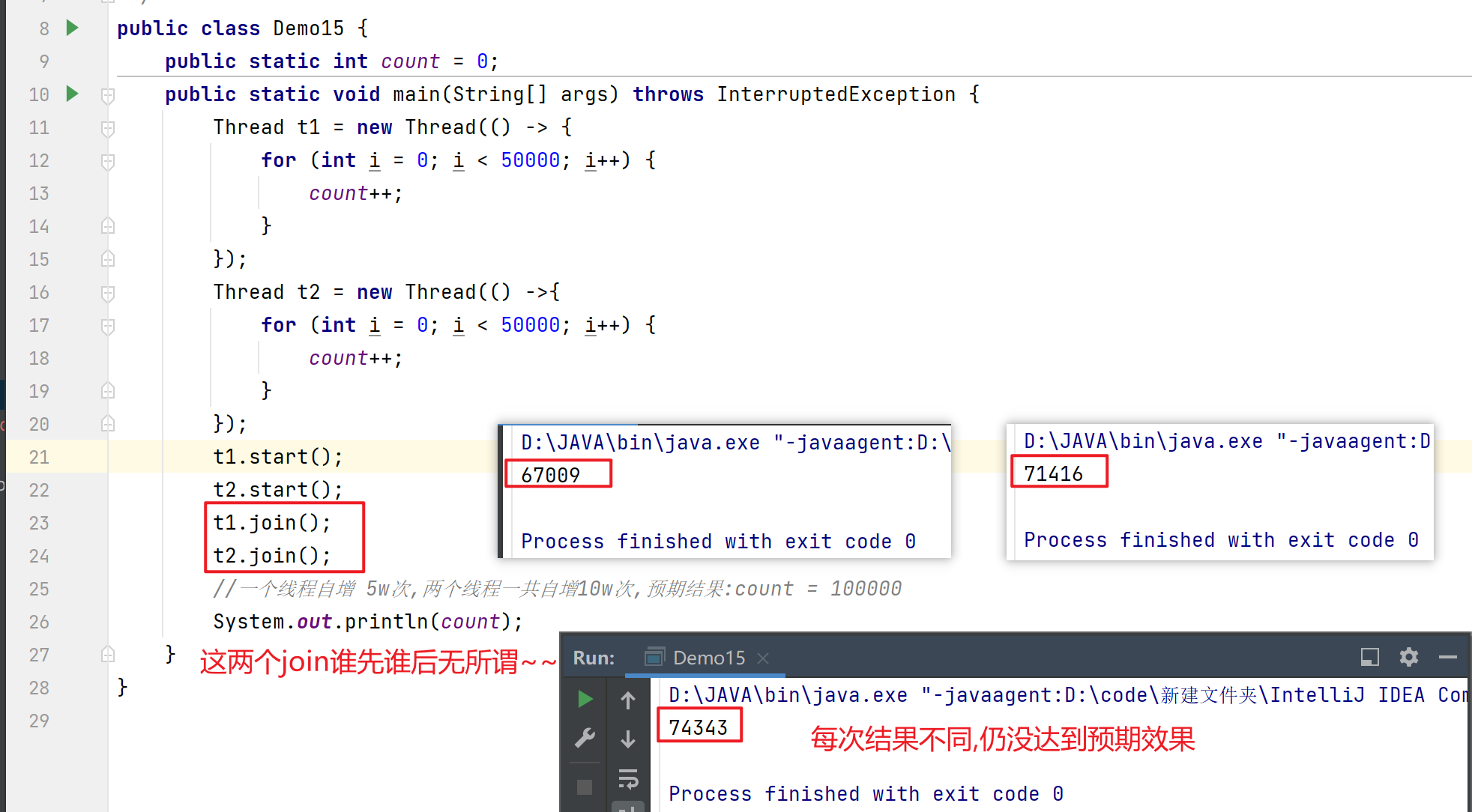Click run gutter icon beside main method
1472x812 pixels.
[x=73, y=94]
